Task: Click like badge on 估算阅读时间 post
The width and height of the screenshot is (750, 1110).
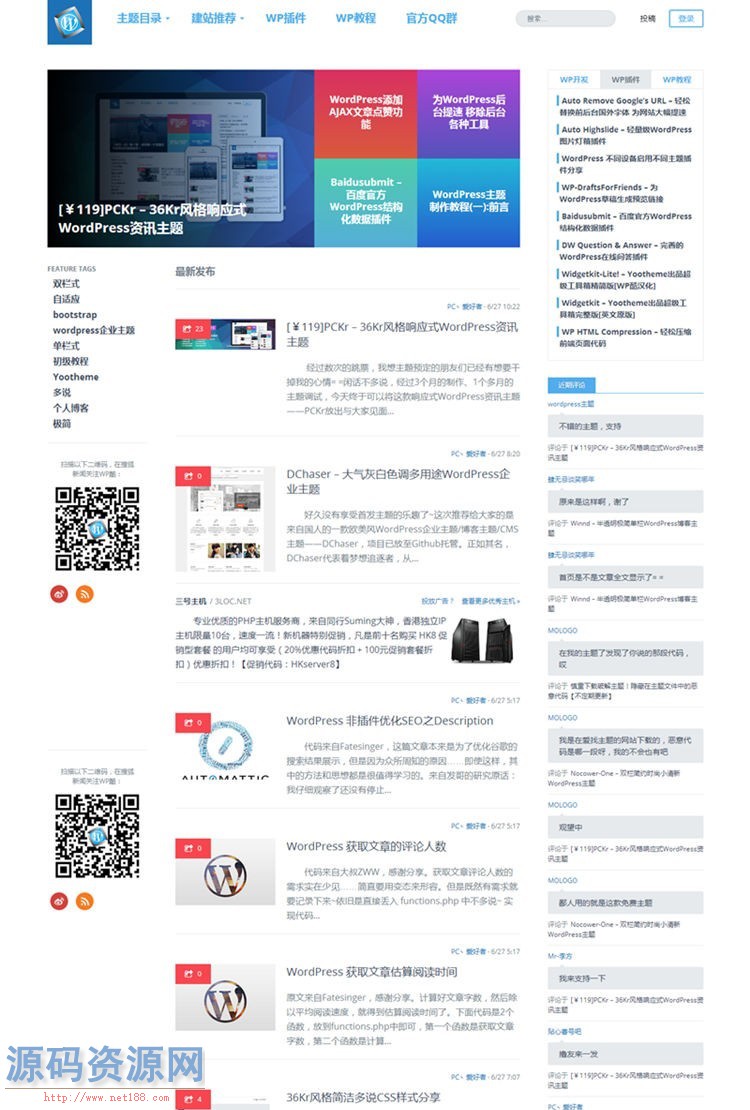Action: 193,974
